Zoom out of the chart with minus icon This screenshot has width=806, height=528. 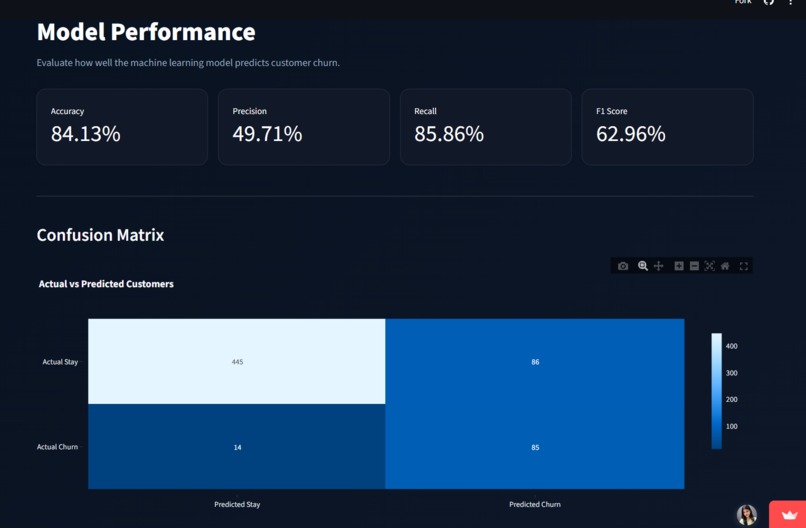tap(694, 266)
